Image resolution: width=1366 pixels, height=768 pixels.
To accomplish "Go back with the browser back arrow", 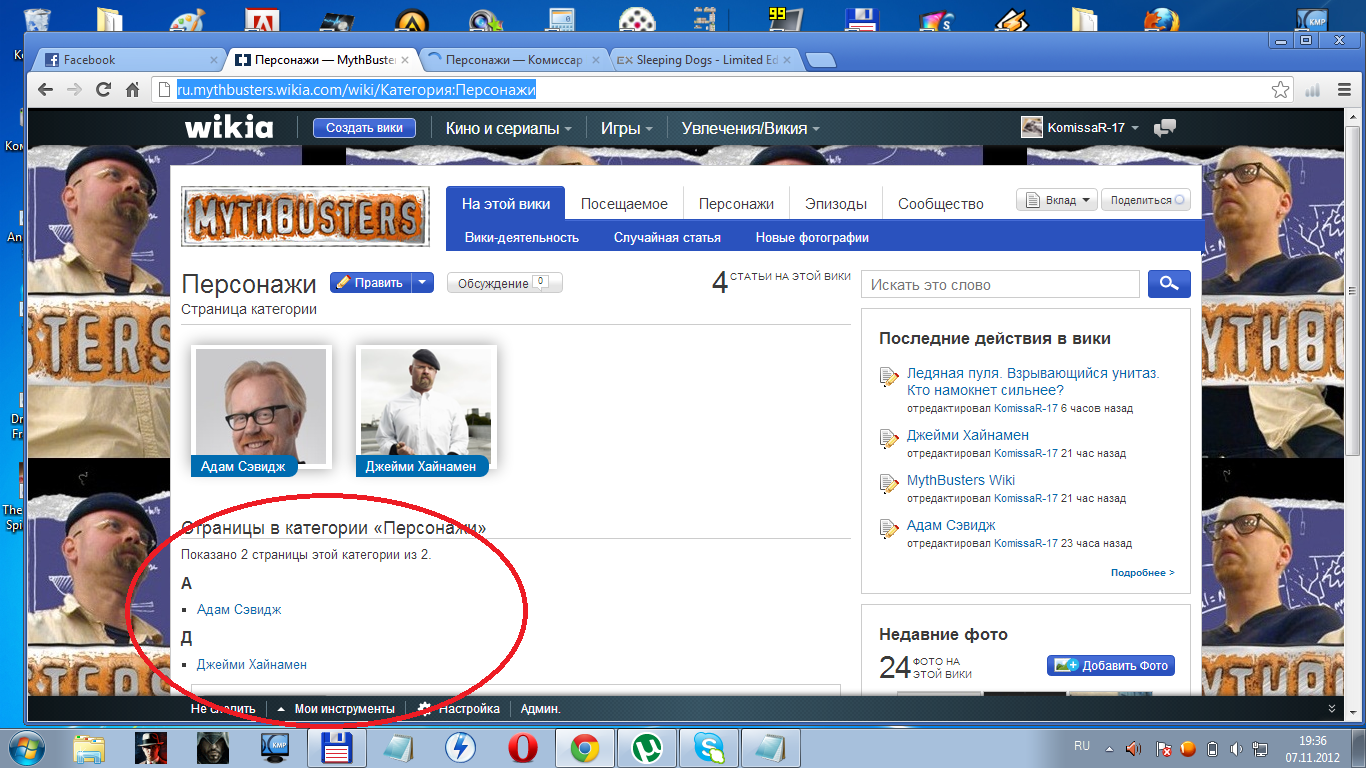I will coord(45,90).
